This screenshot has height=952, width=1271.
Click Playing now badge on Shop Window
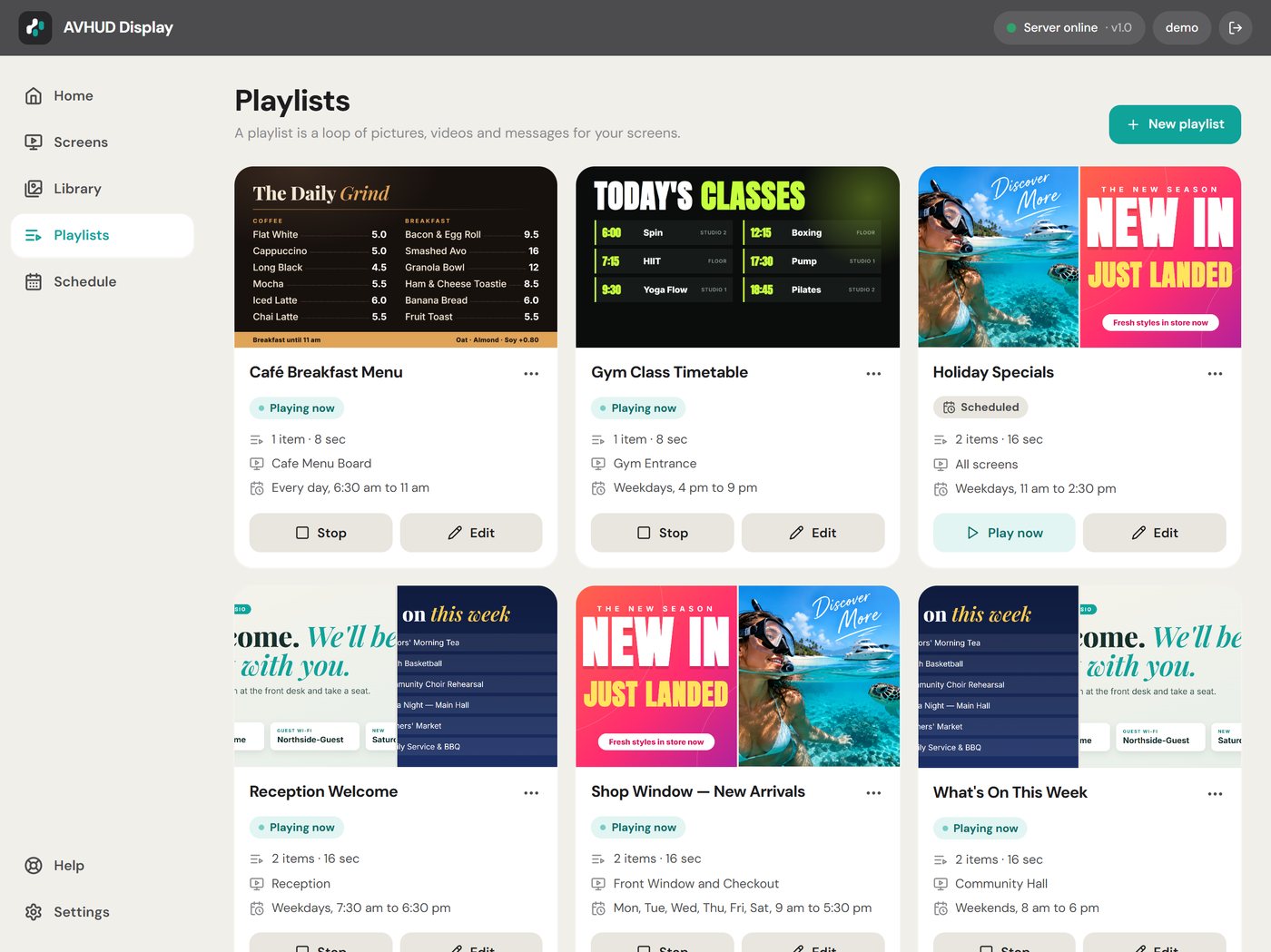click(x=638, y=828)
